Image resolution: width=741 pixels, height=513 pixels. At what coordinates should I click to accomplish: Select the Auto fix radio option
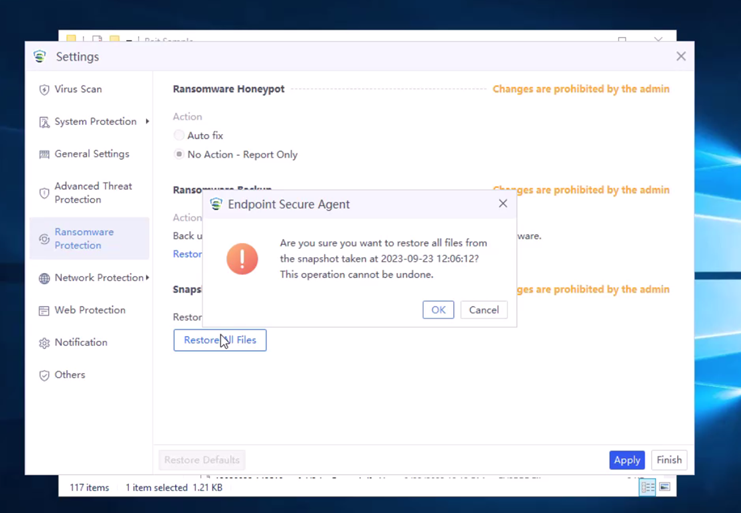179,136
